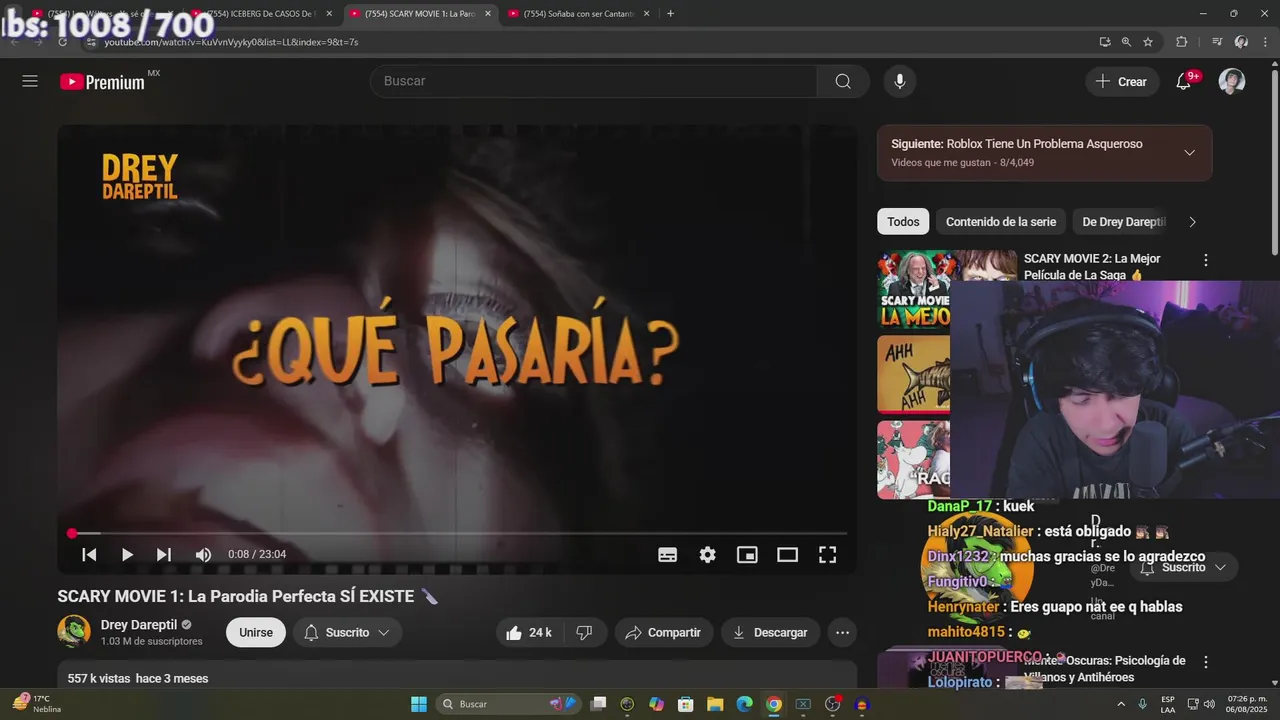Show more filter chips arrow
1280x720 pixels.
point(1192,222)
